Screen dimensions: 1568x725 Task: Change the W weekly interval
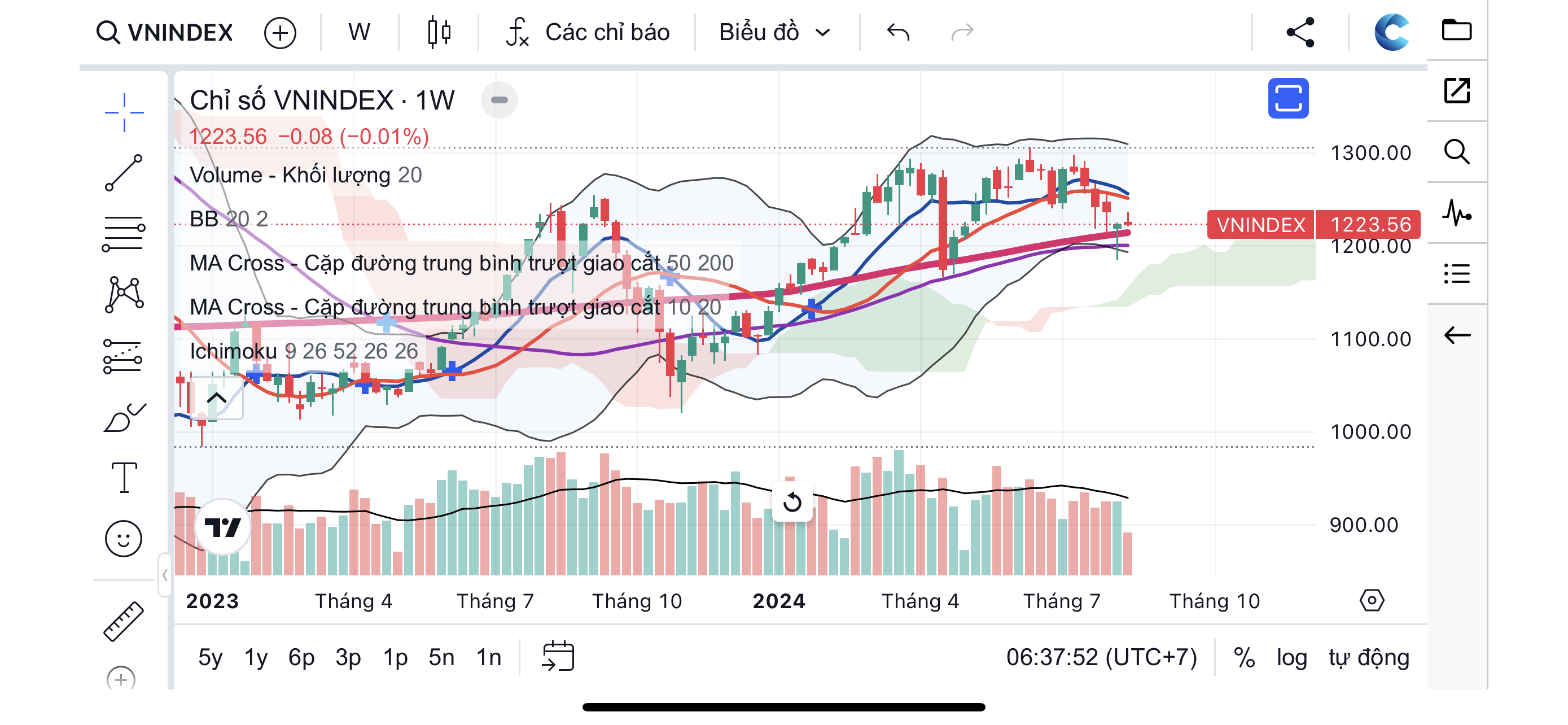coord(359,32)
